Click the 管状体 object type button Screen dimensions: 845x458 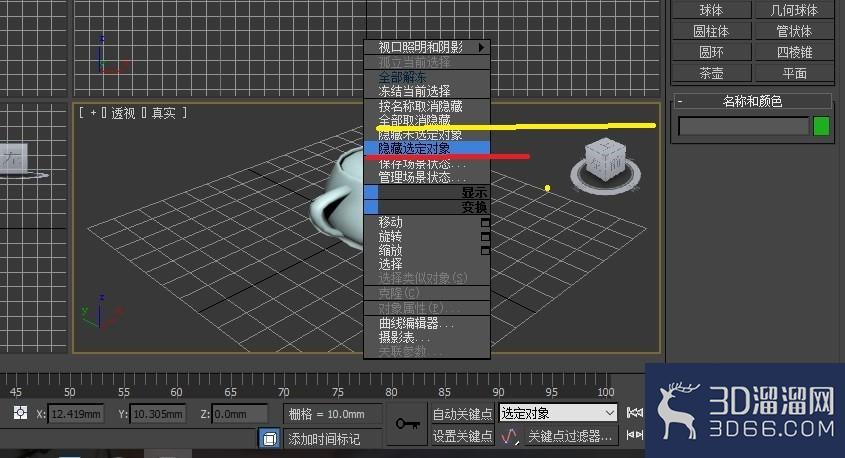pos(794,31)
